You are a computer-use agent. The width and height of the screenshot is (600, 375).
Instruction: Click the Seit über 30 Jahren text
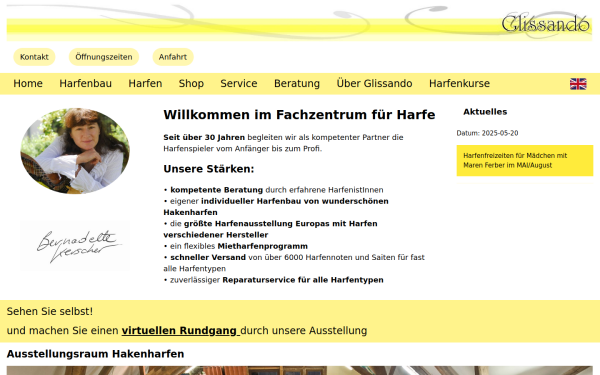point(204,137)
